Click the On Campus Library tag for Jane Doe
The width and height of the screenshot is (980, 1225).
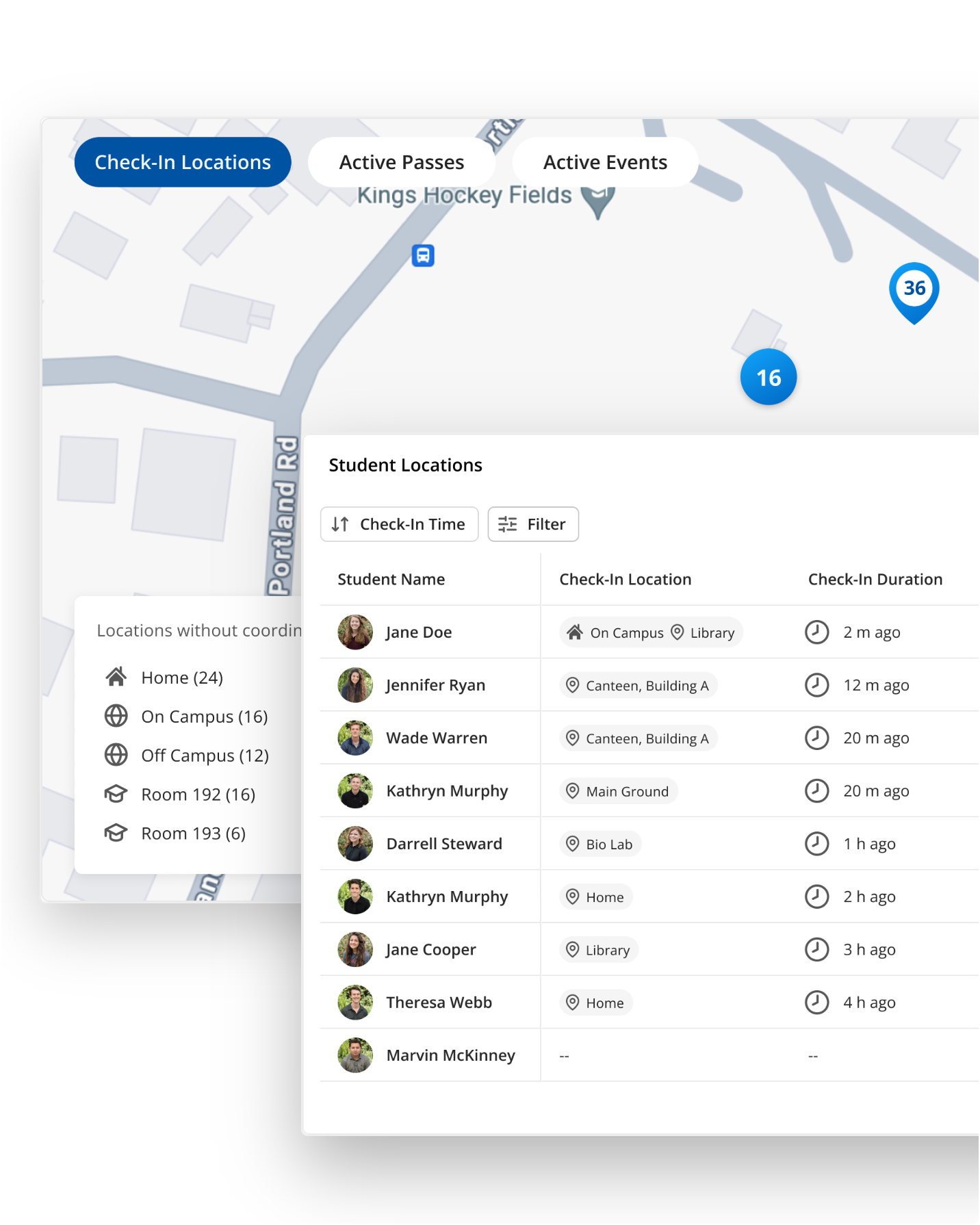pyautogui.click(x=652, y=632)
